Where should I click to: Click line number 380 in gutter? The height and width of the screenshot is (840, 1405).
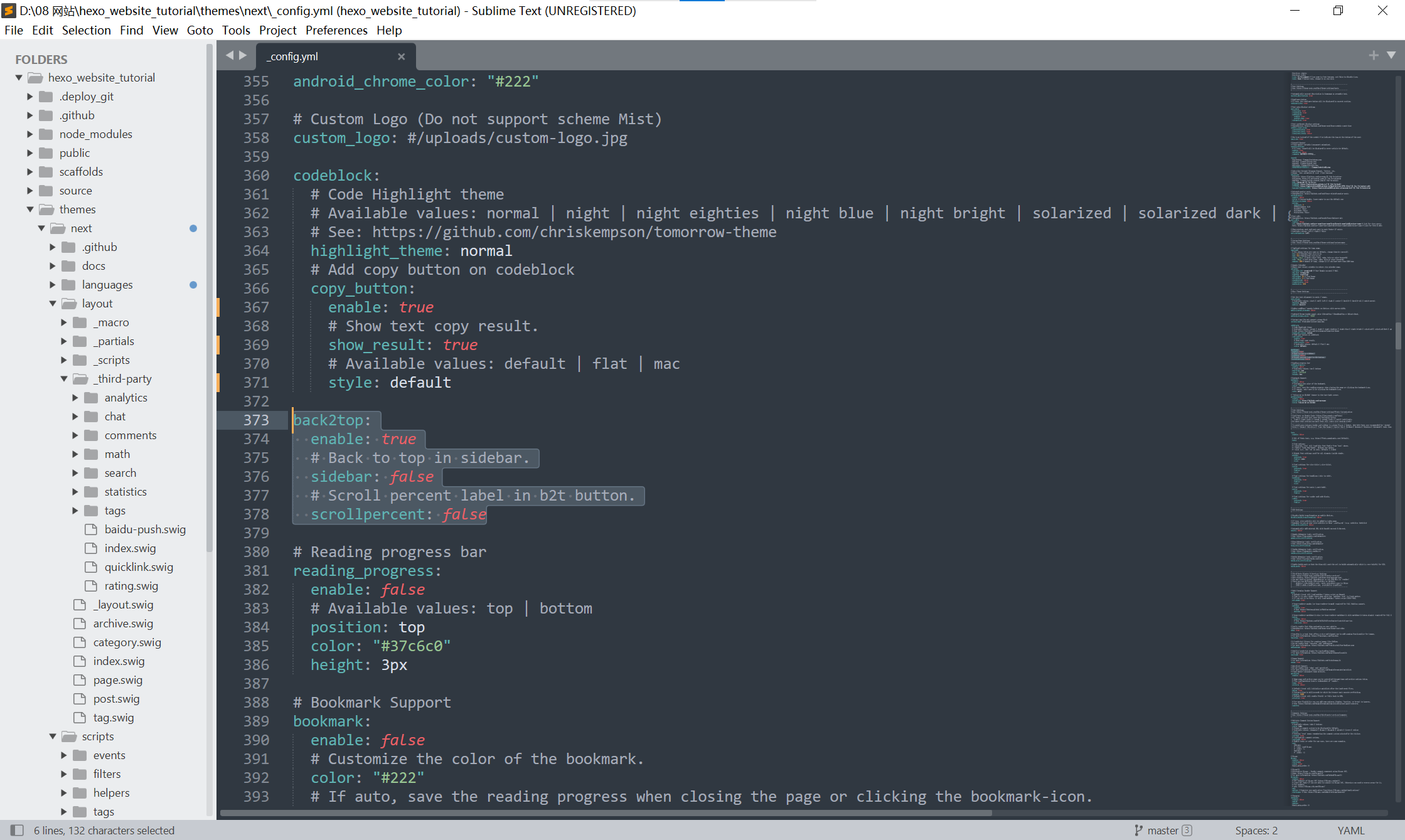click(256, 551)
